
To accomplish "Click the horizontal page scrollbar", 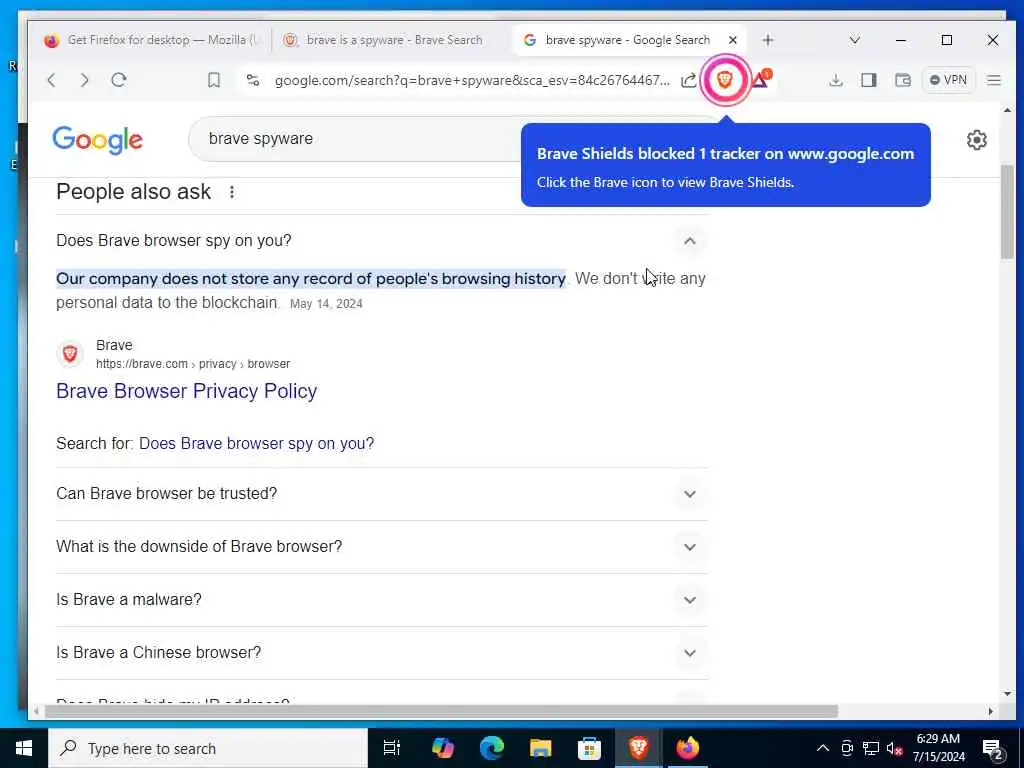I will click(441, 711).
